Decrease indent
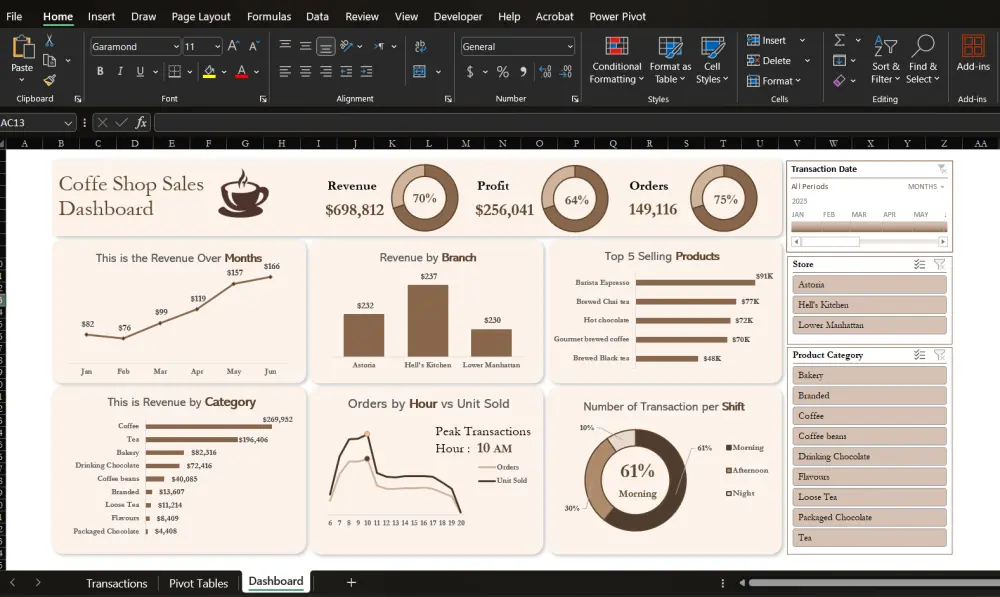 coord(346,71)
